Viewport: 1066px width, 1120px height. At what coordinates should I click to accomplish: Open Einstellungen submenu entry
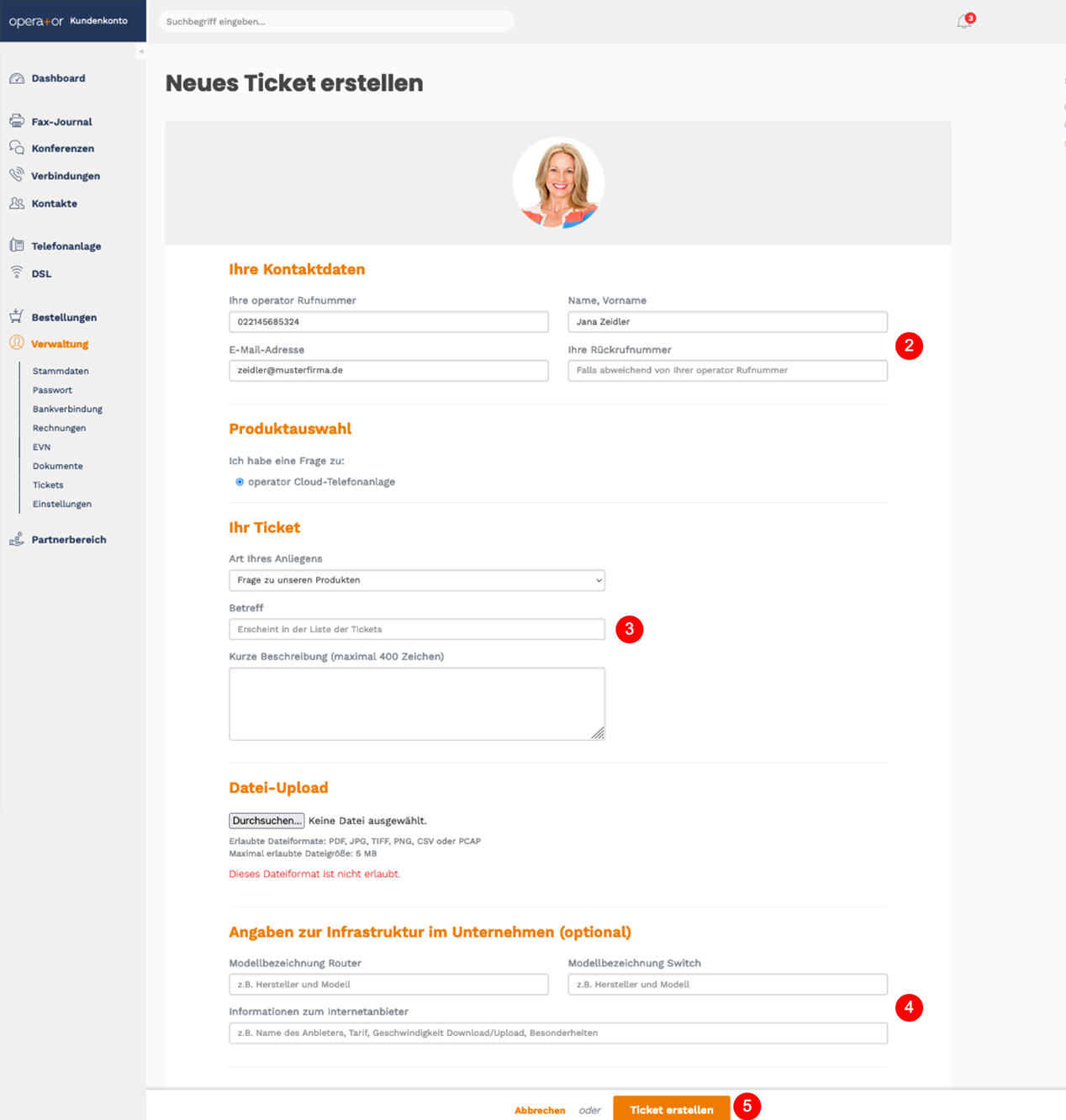(62, 504)
